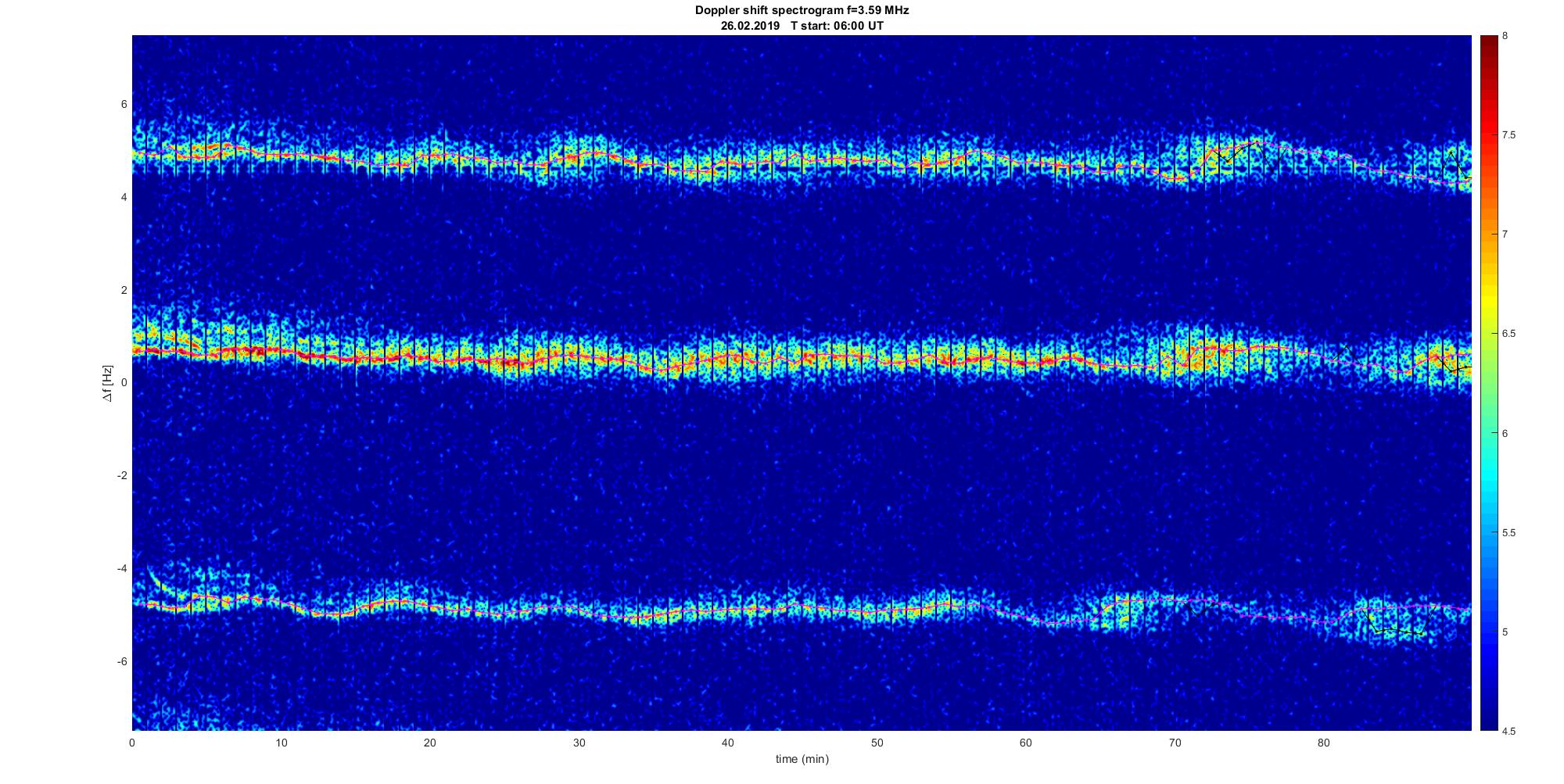
Task: Click the date line '26.02.2019 T start: 06:00 UT'
Action: (802, 25)
